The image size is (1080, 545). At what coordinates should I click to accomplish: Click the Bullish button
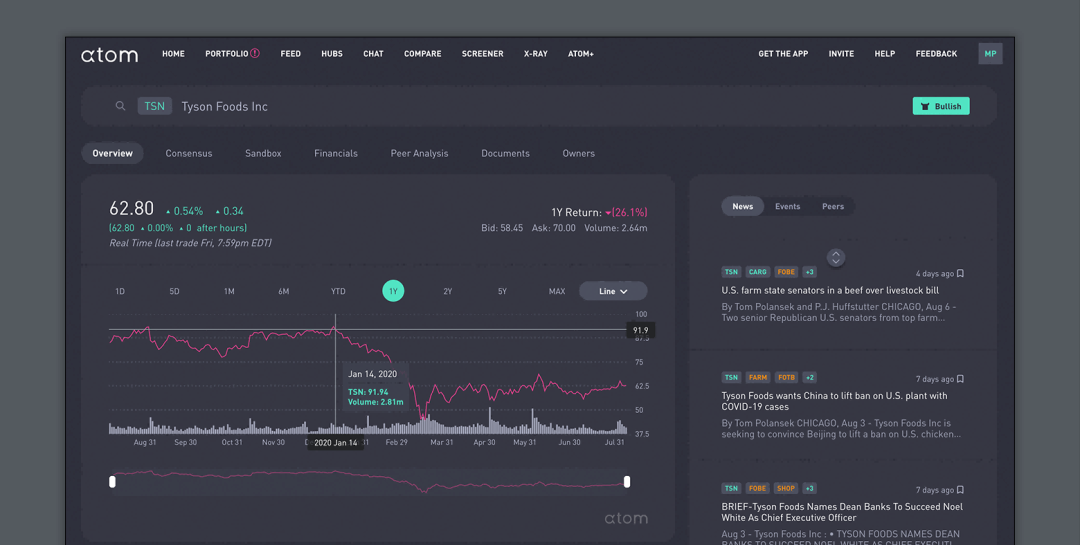(x=940, y=106)
